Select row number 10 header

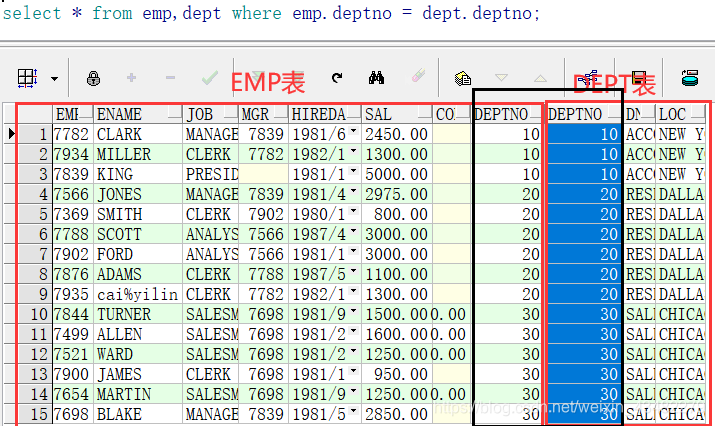(x=34, y=314)
